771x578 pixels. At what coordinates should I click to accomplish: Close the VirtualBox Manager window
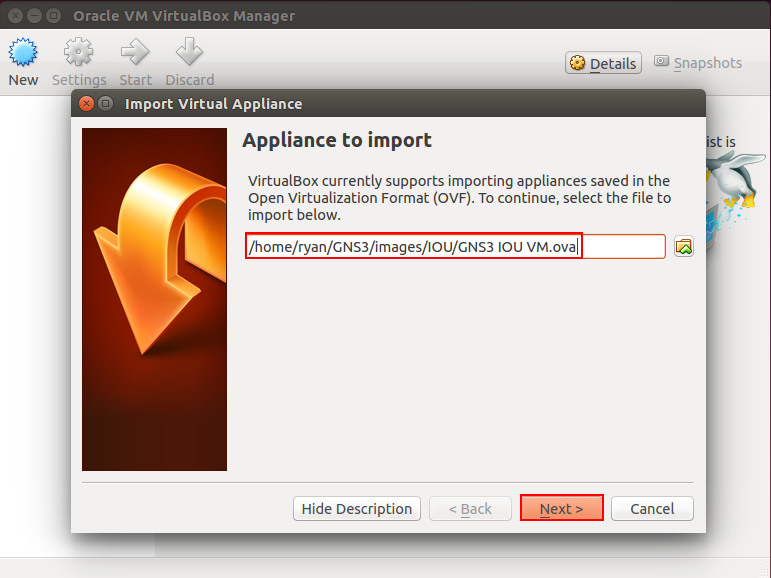15,16
